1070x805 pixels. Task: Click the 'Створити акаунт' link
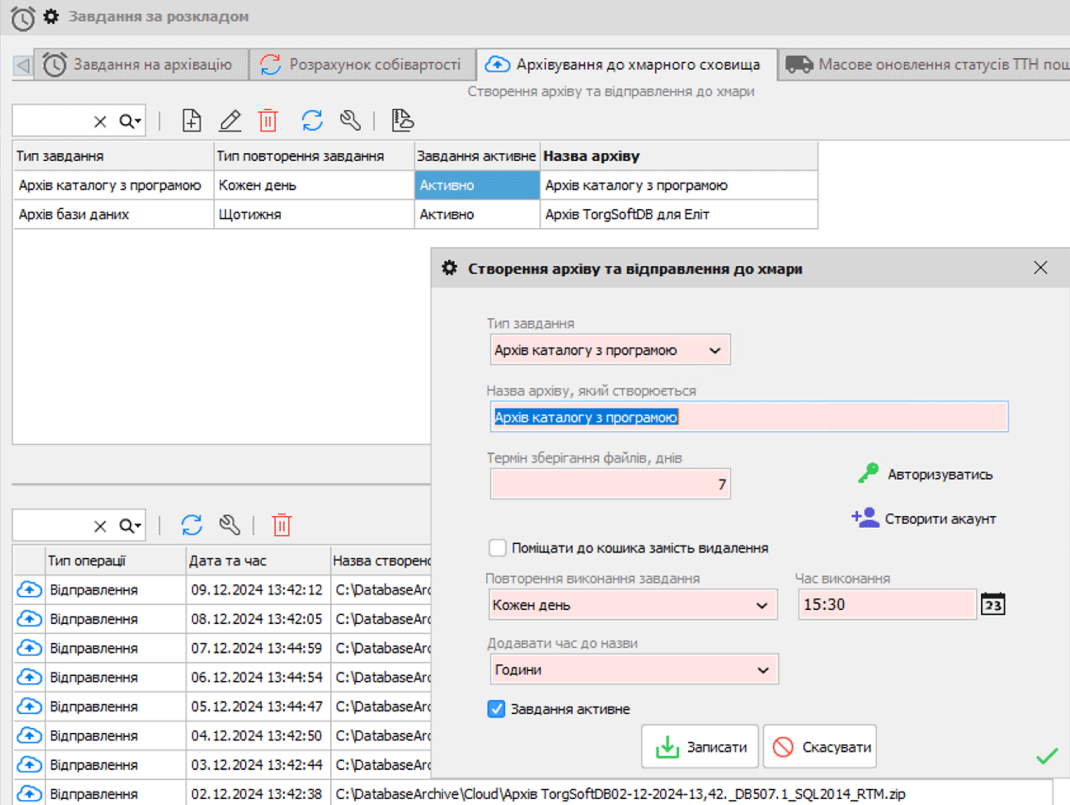(x=940, y=519)
